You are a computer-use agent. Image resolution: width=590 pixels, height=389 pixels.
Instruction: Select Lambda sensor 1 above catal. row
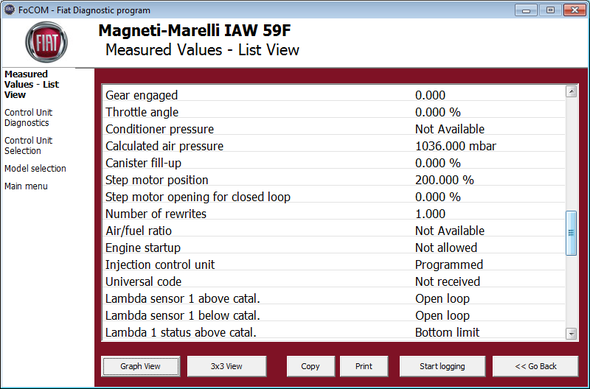coord(334,298)
